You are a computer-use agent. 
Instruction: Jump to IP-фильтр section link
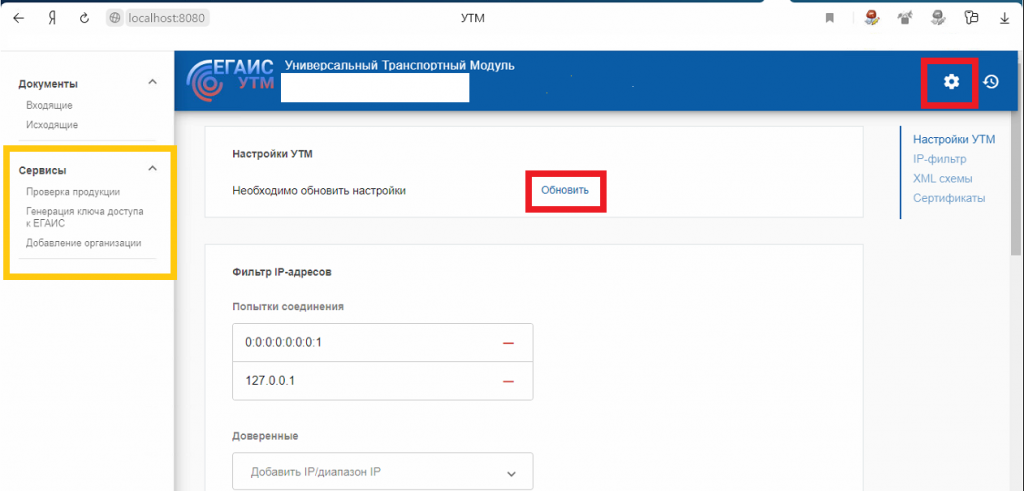[940, 159]
